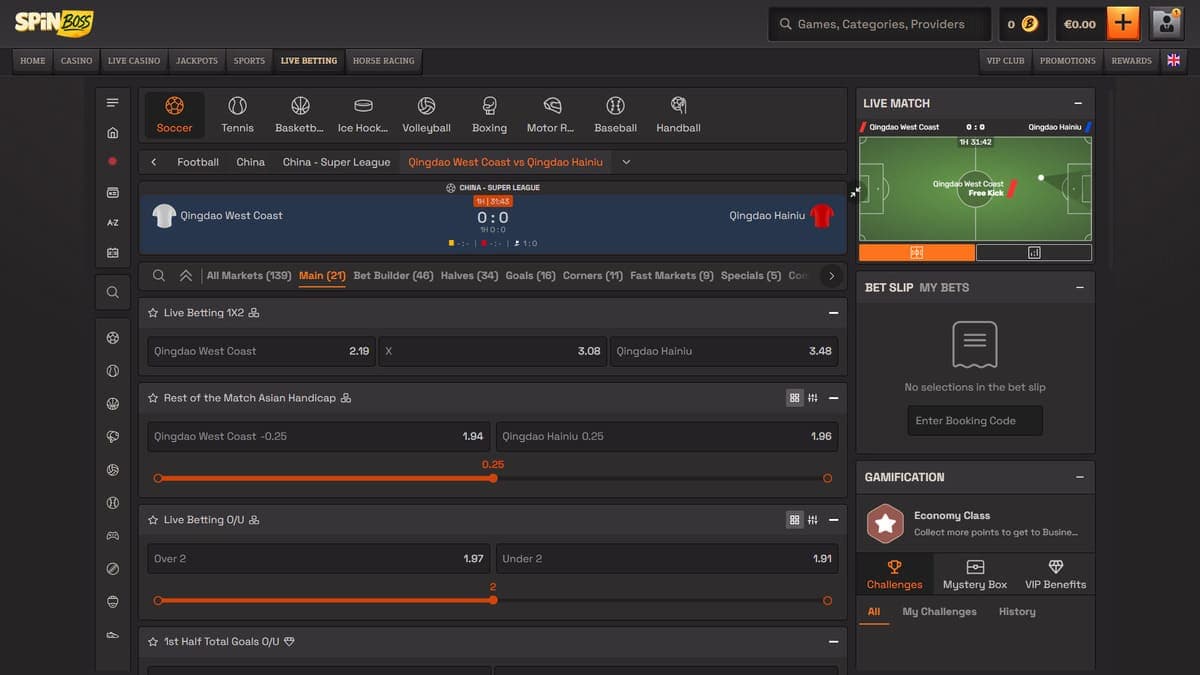Viewport: 1200px width, 675px height.
Task: Select the Volleyball sport icon
Action: [426, 115]
